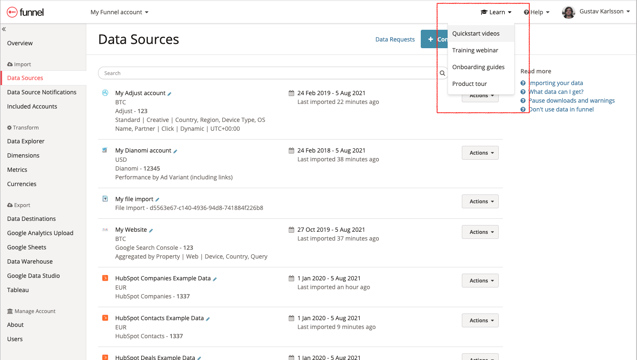The image size is (637, 360).
Task: Click pencil icon beside My Website
Action: click(x=151, y=230)
